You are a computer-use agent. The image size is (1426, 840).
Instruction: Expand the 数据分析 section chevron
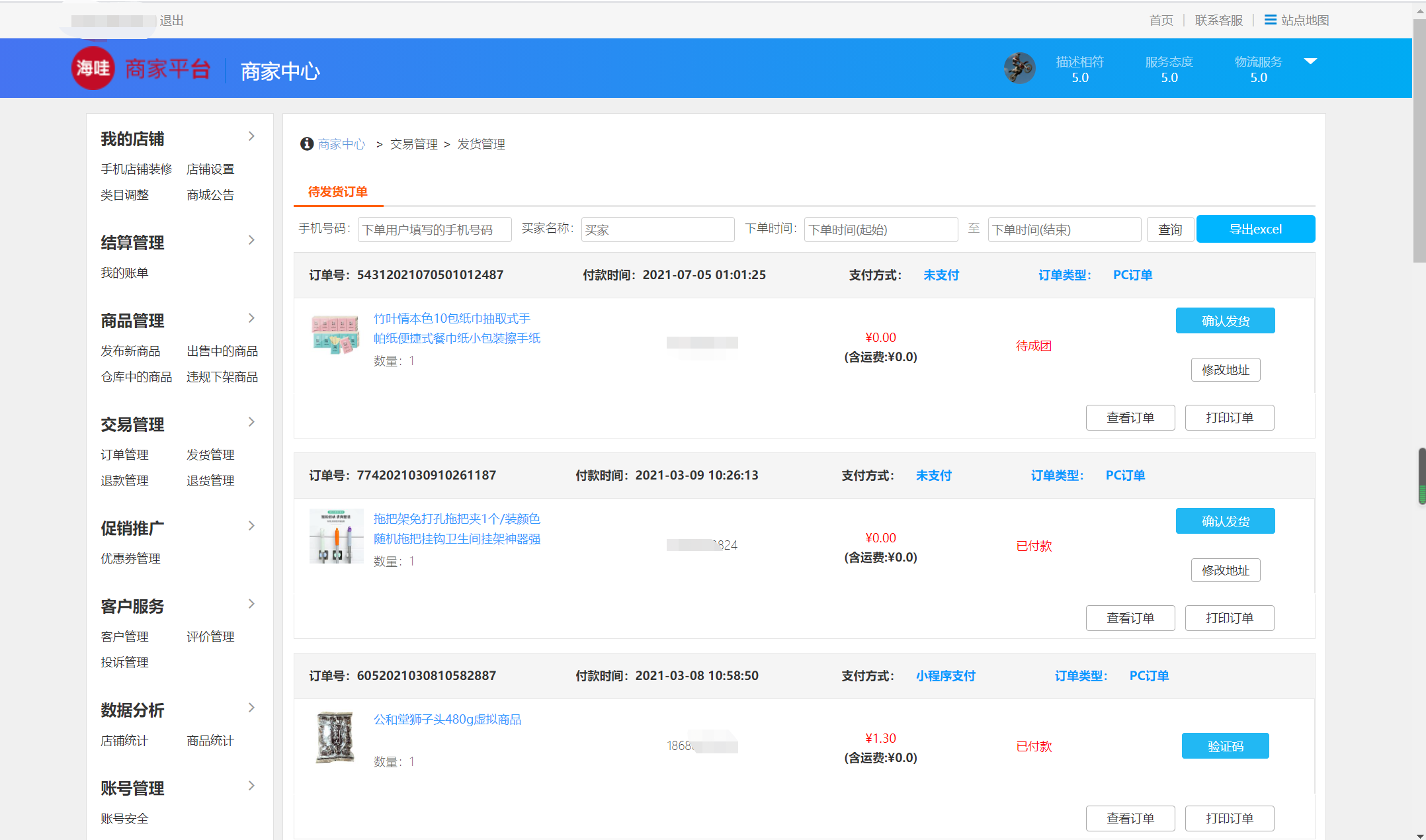point(251,708)
